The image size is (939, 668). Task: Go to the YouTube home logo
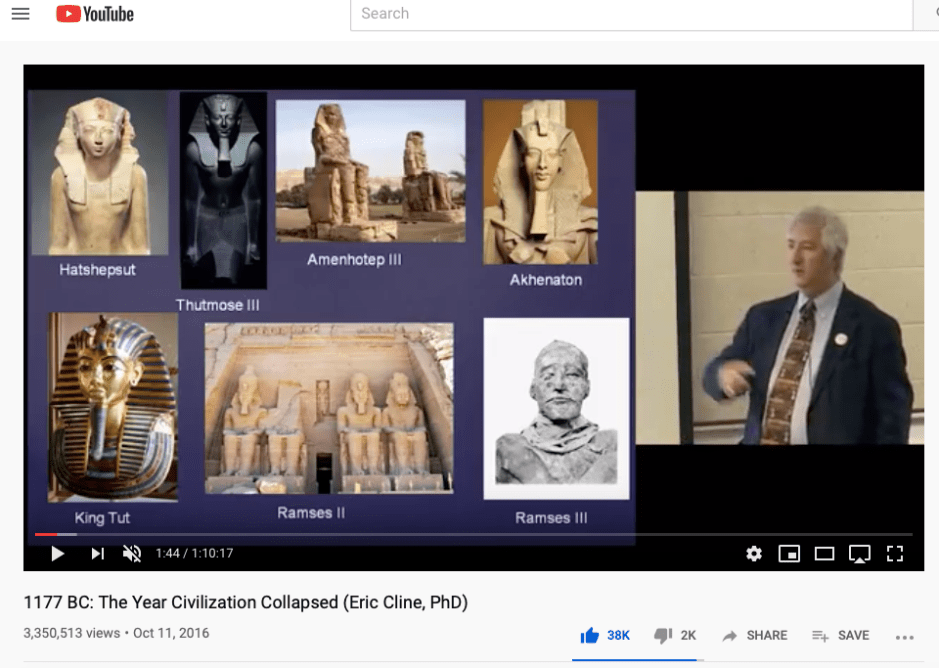click(x=95, y=14)
